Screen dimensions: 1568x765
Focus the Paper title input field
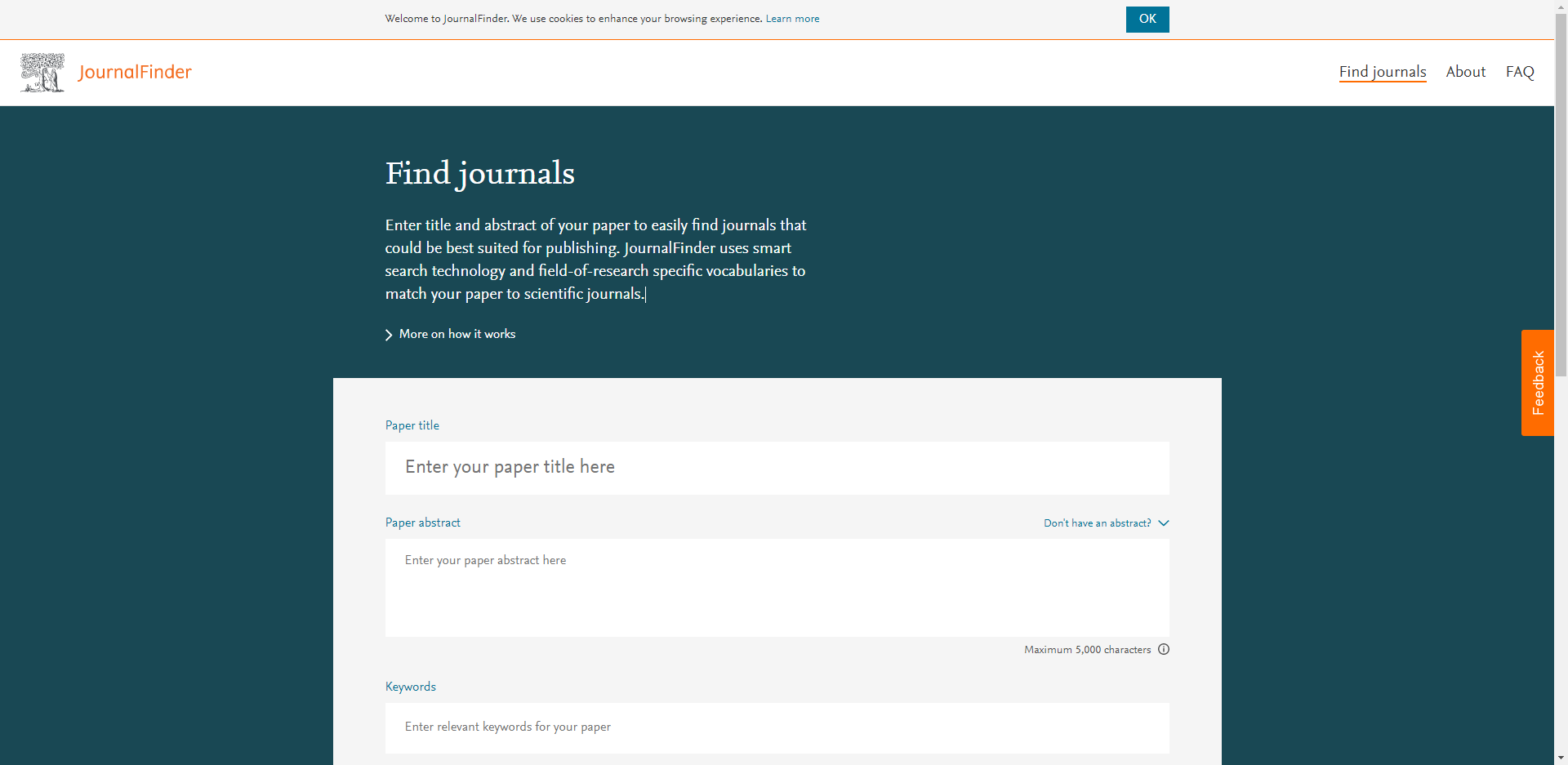tap(777, 468)
